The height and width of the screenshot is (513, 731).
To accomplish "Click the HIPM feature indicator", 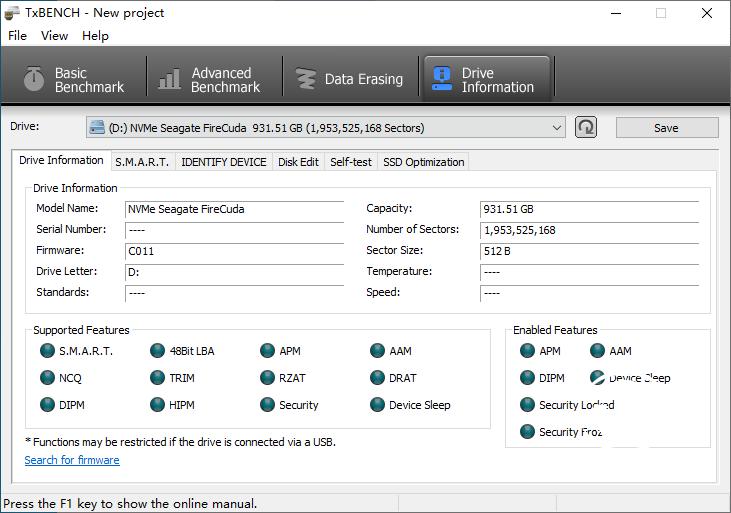I will [x=158, y=405].
